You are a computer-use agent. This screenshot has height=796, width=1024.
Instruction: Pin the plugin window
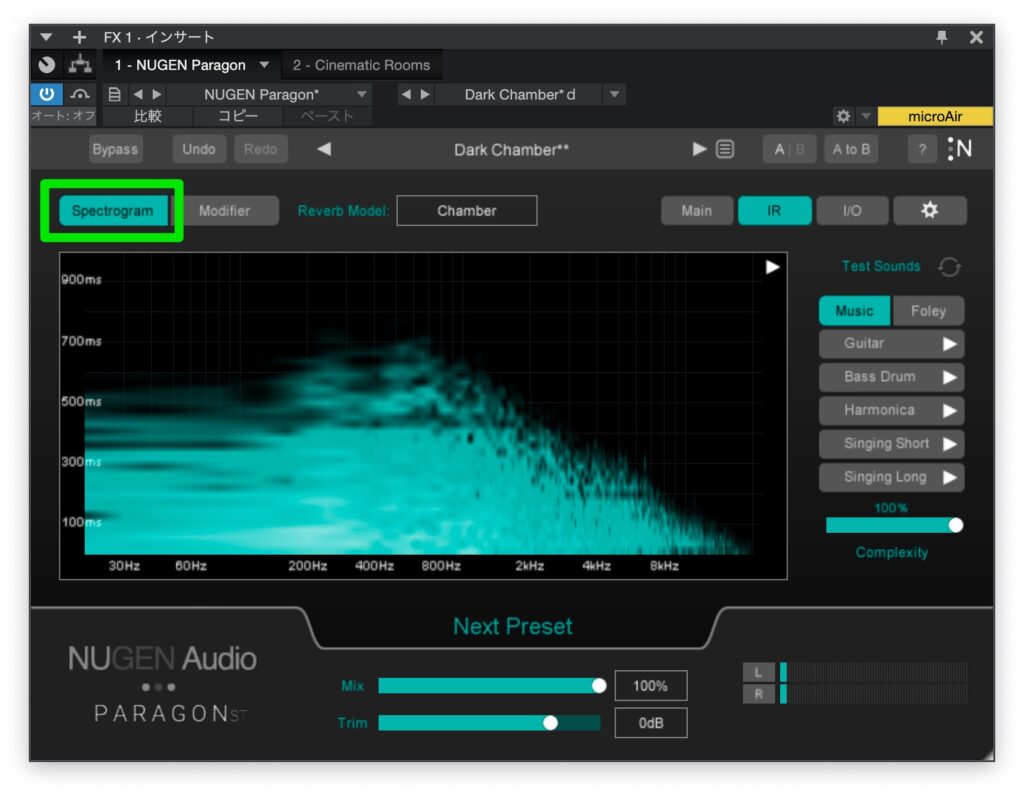tap(941, 37)
